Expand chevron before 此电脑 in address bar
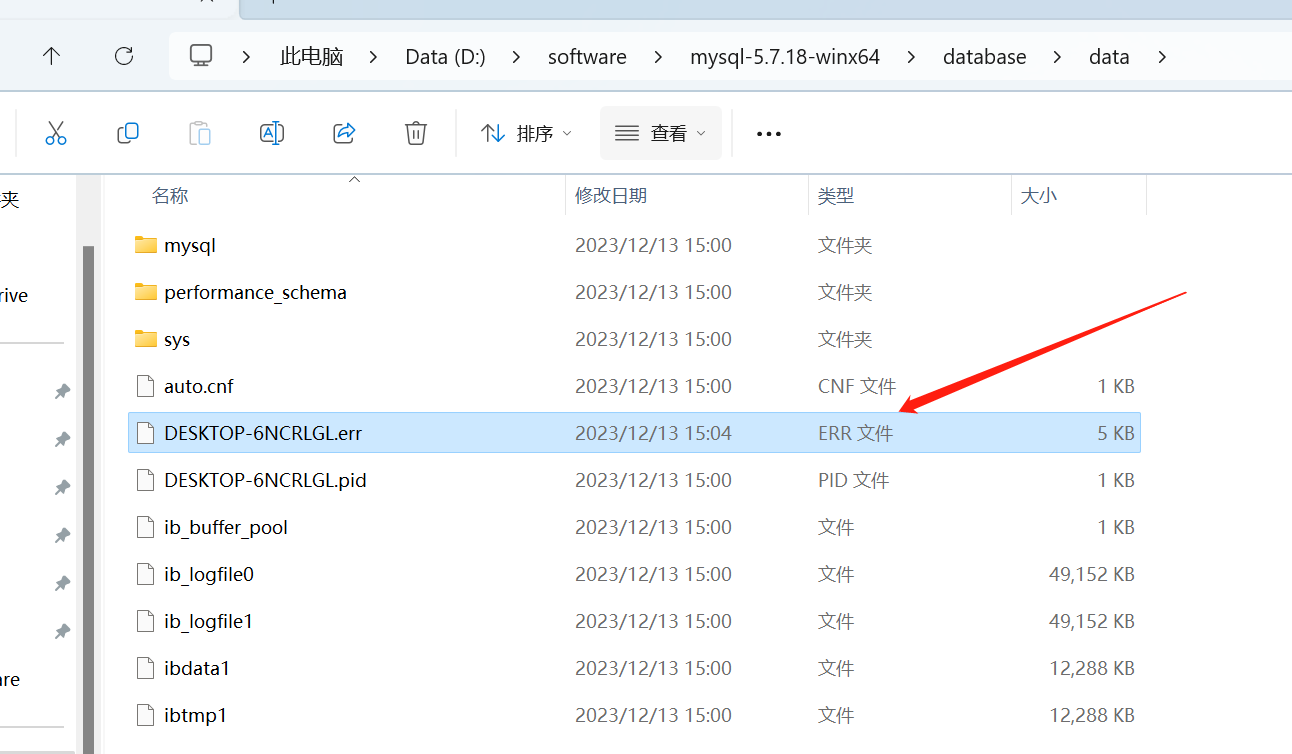This screenshot has height=754, width=1292. (247, 57)
